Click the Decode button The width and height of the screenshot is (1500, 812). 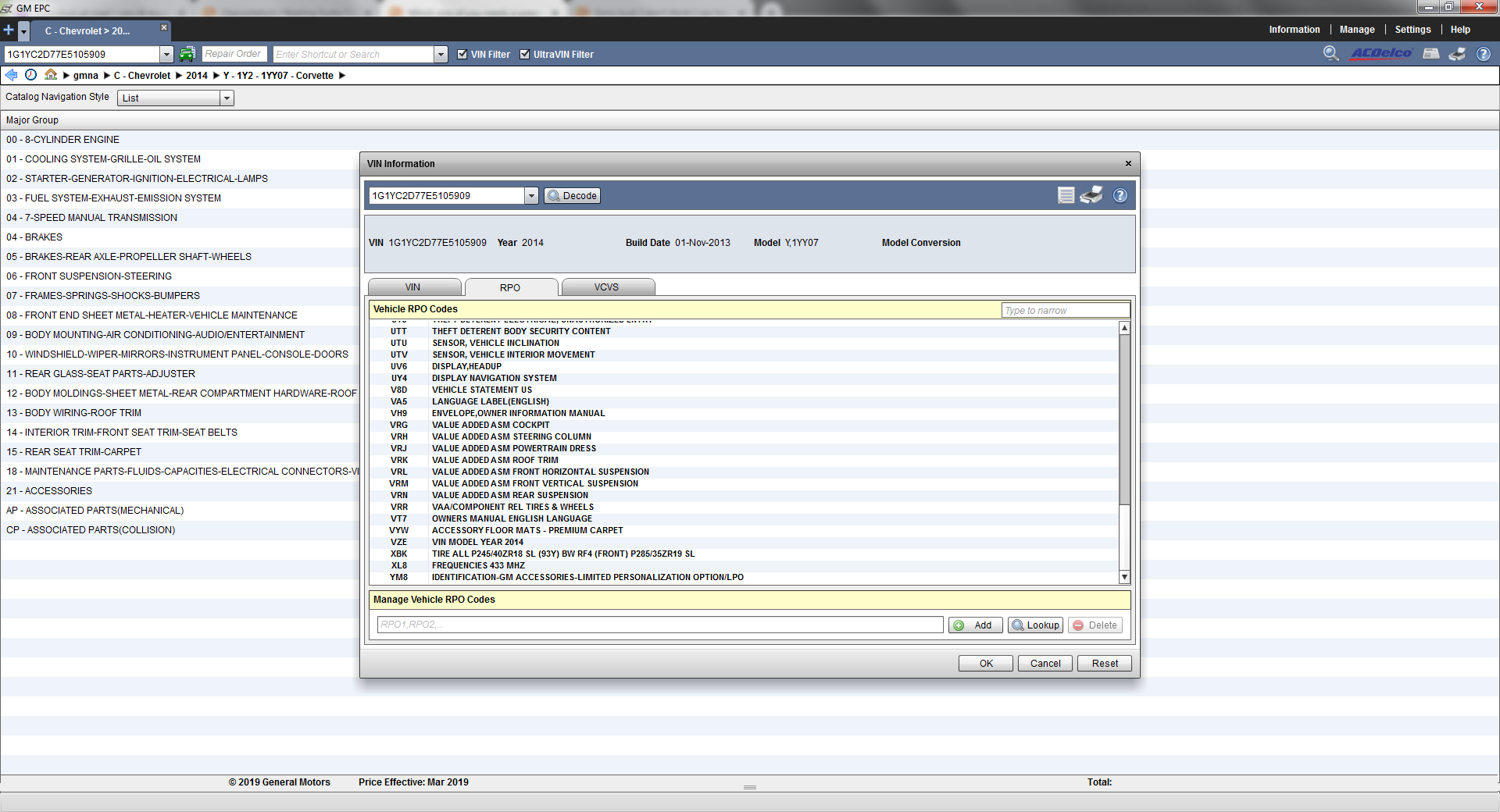[x=573, y=196]
